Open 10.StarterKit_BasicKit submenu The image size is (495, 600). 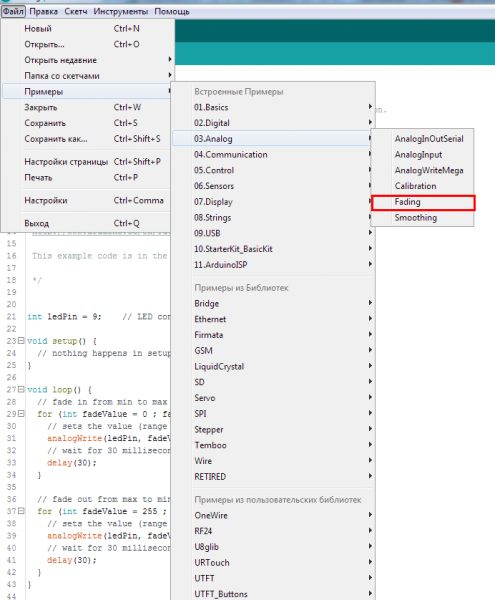pyautogui.click(x=273, y=249)
